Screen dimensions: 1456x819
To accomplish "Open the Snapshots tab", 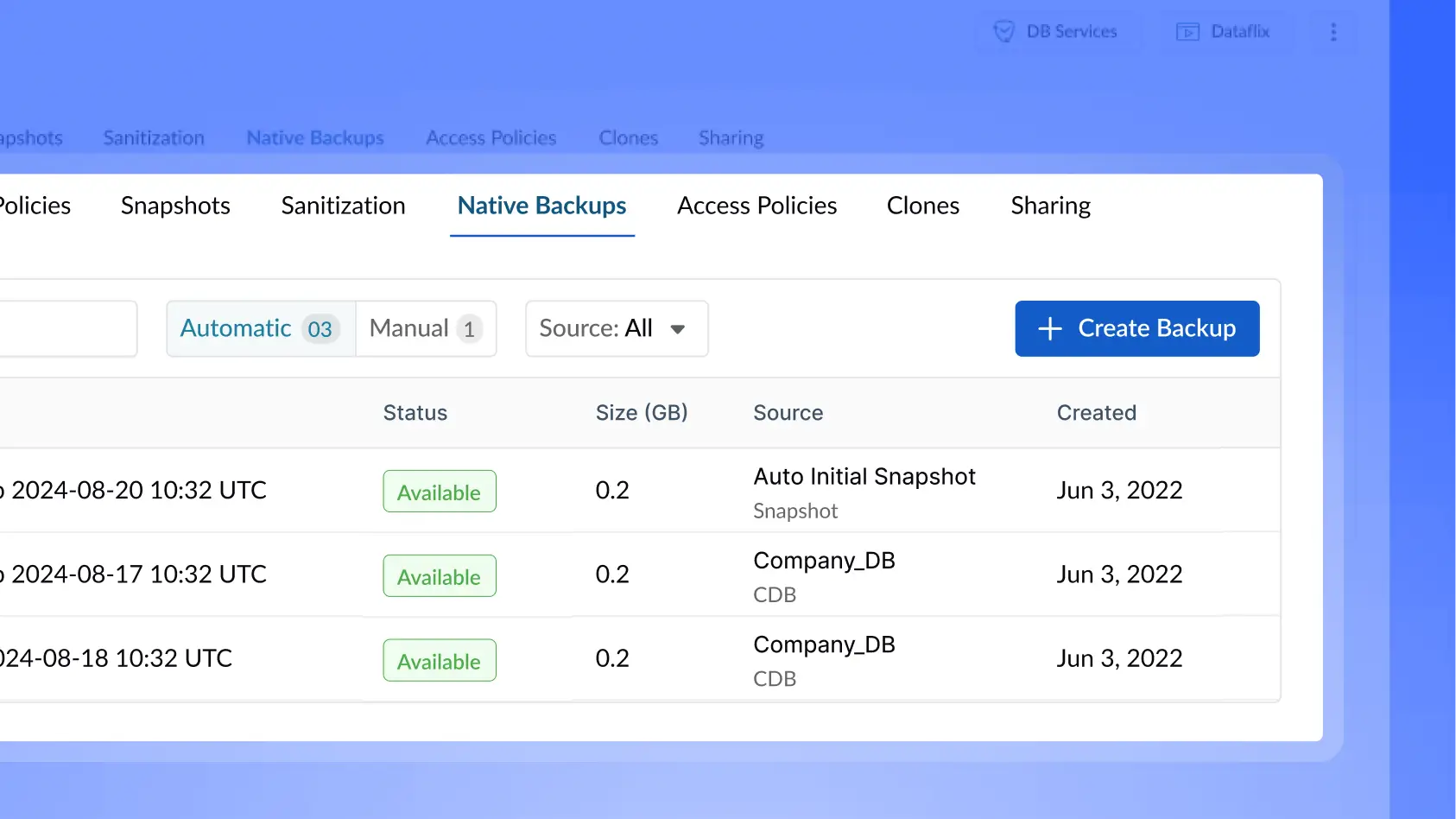I will [175, 206].
